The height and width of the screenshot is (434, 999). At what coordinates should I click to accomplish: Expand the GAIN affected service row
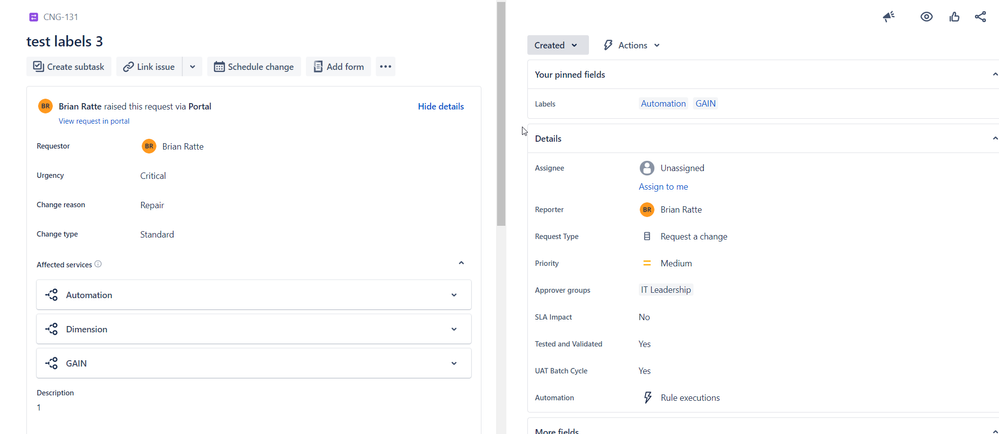tap(254, 363)
